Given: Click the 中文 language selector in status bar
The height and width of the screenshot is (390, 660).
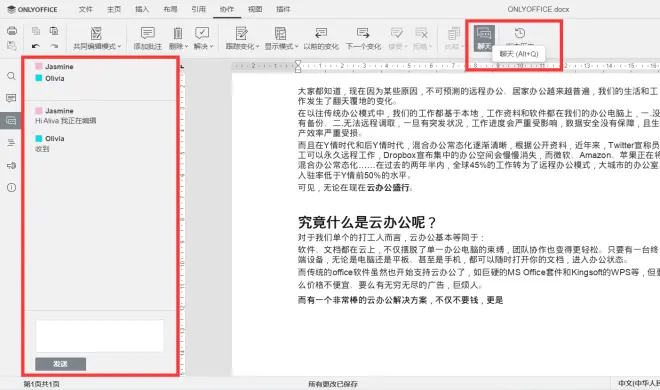Looking at the screenshot, I should pos(639,383).
